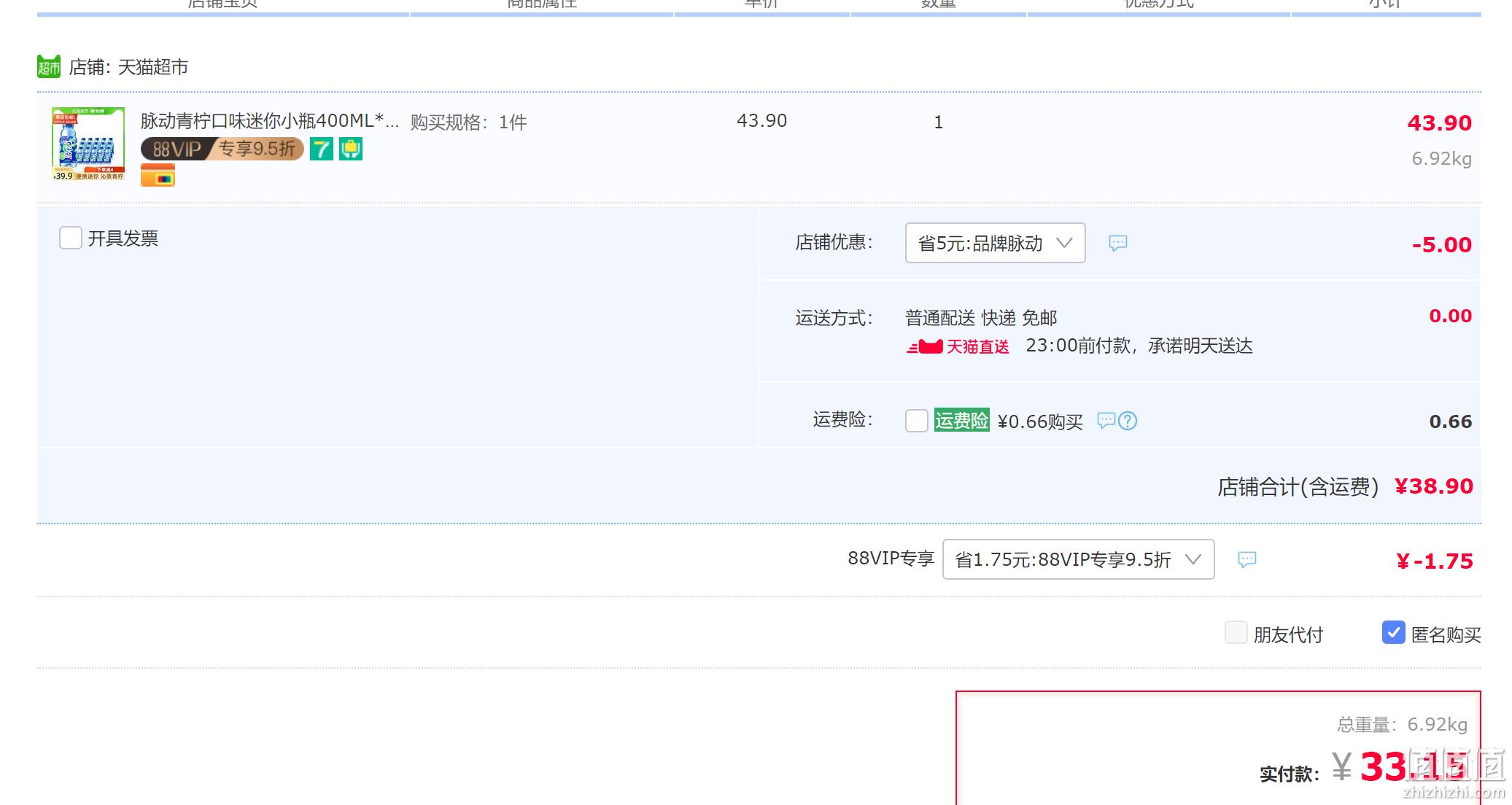Click the 总重量：6.92kg text
The width and height of the screenshot is (1512, 805).
point(1402,724)
